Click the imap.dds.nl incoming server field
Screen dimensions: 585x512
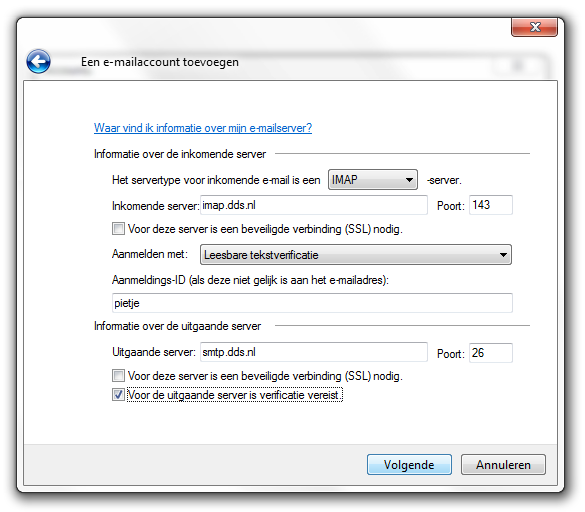pyautogui.click(x=314, y=205)
